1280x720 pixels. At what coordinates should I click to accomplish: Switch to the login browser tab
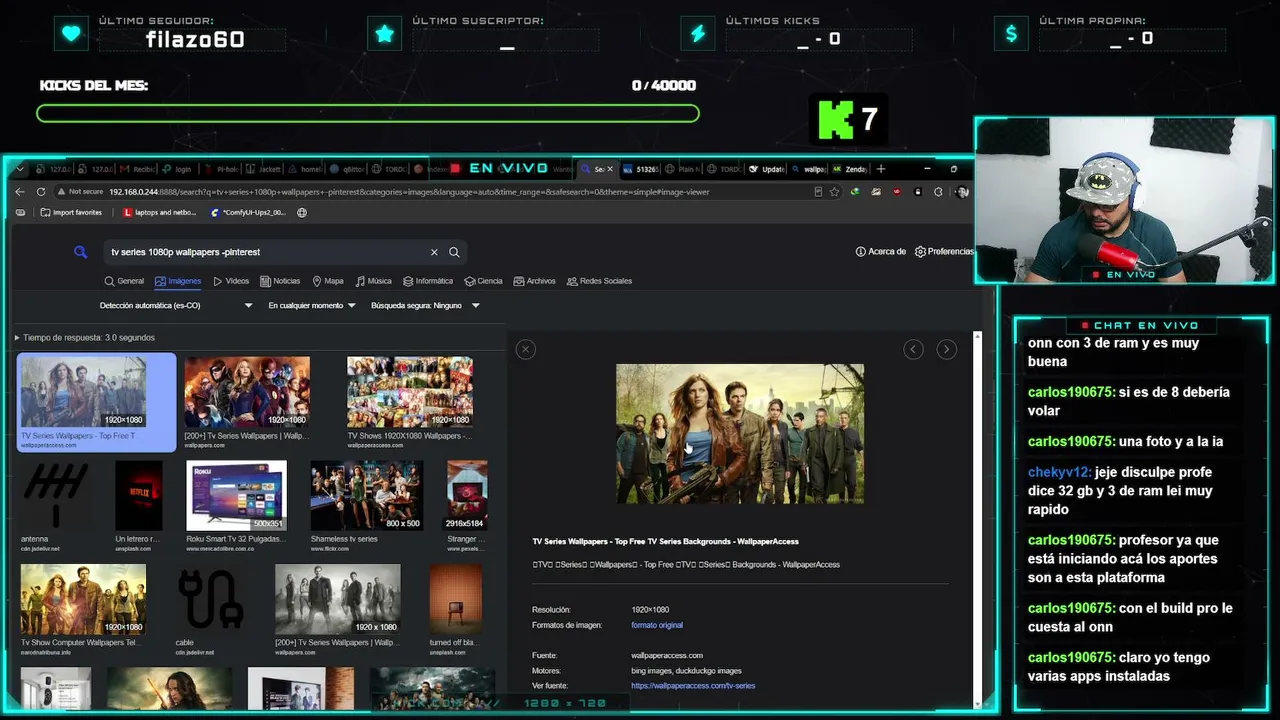177,169
